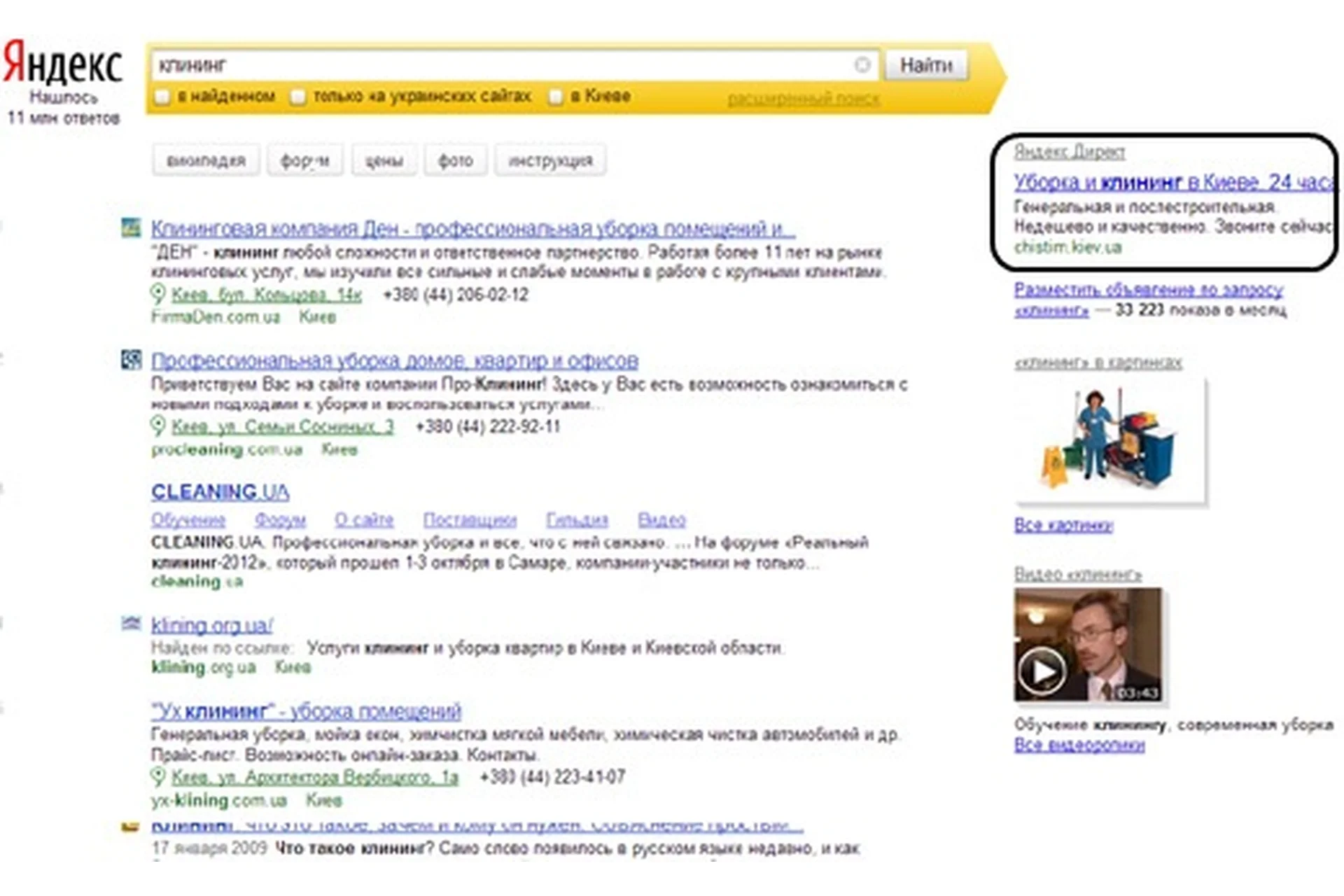Open 'Все картинки' link
The width and height of the screenshot is (1344, 896).
1063,525
